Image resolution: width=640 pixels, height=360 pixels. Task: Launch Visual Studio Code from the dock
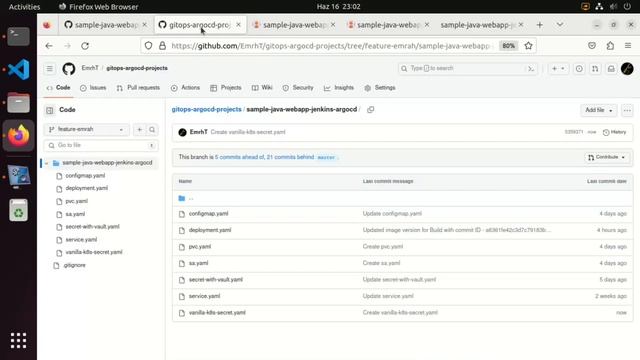click(18, 69)
